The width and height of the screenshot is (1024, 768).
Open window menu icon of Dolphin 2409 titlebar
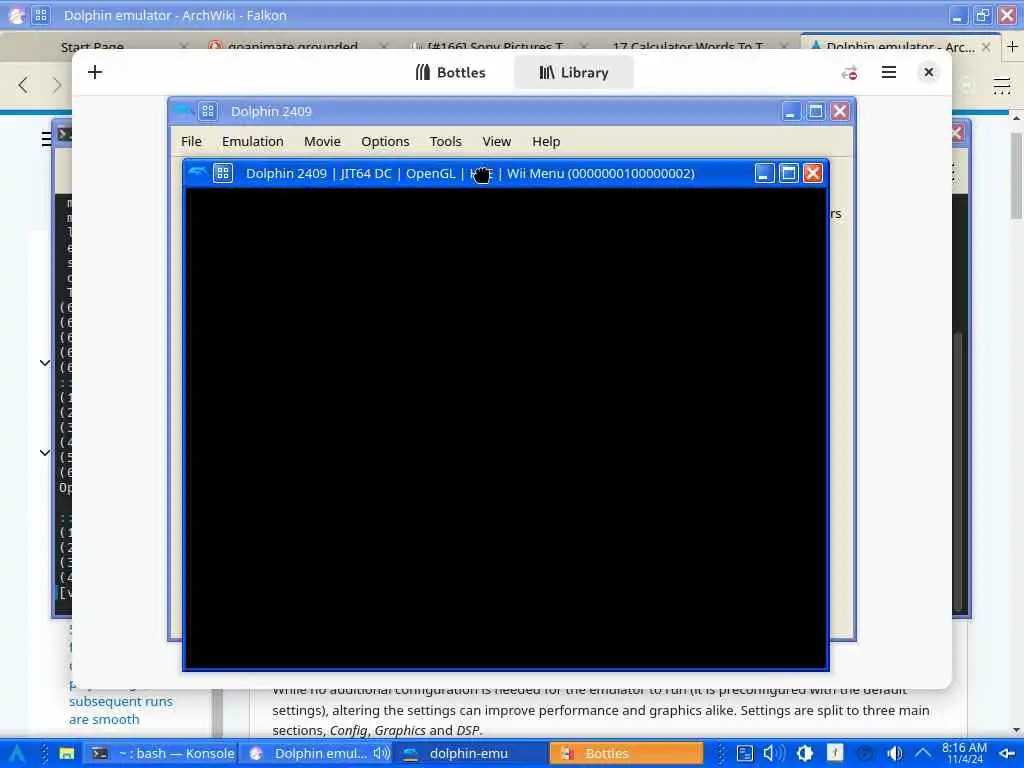(208, 111)
